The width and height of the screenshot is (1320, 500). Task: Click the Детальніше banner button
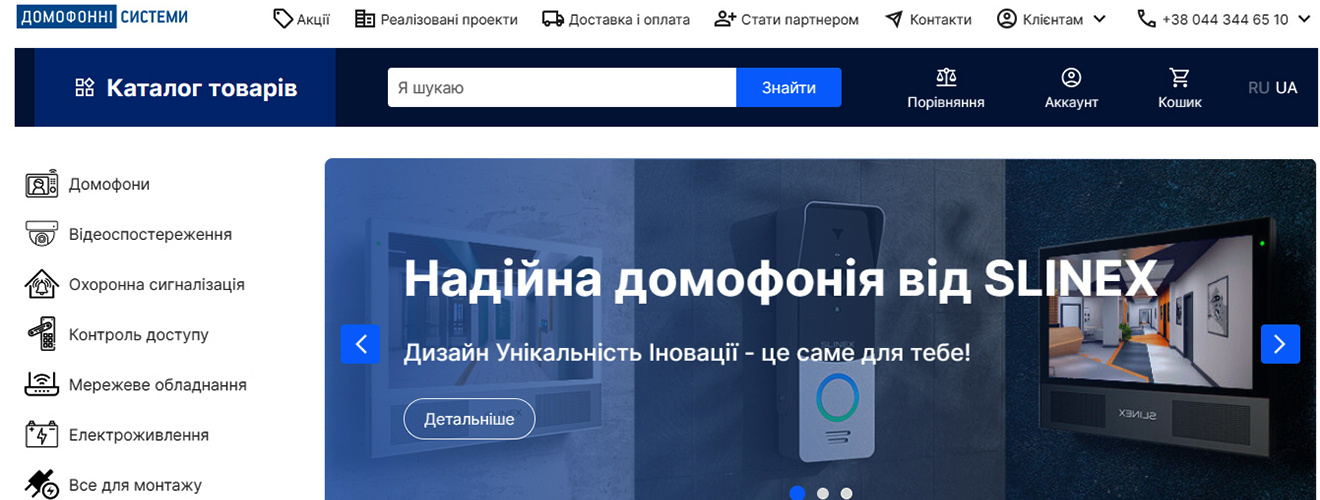469,419
